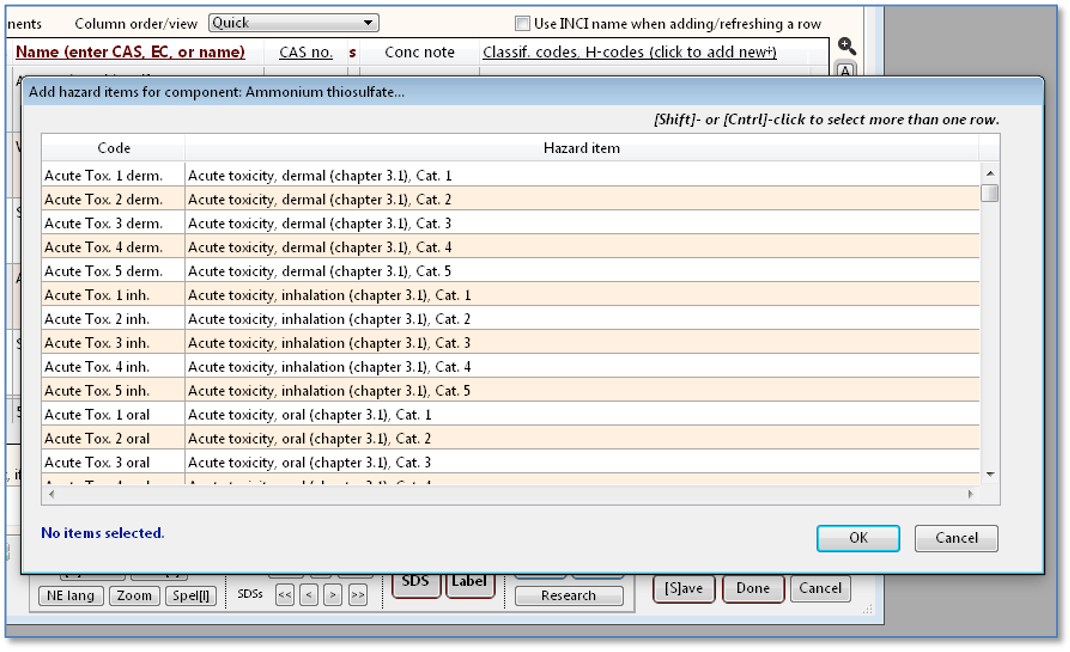1070x652 pixels.
Task: Select Acute Tox. 2 oral row
Action: [x=510, y=438]
